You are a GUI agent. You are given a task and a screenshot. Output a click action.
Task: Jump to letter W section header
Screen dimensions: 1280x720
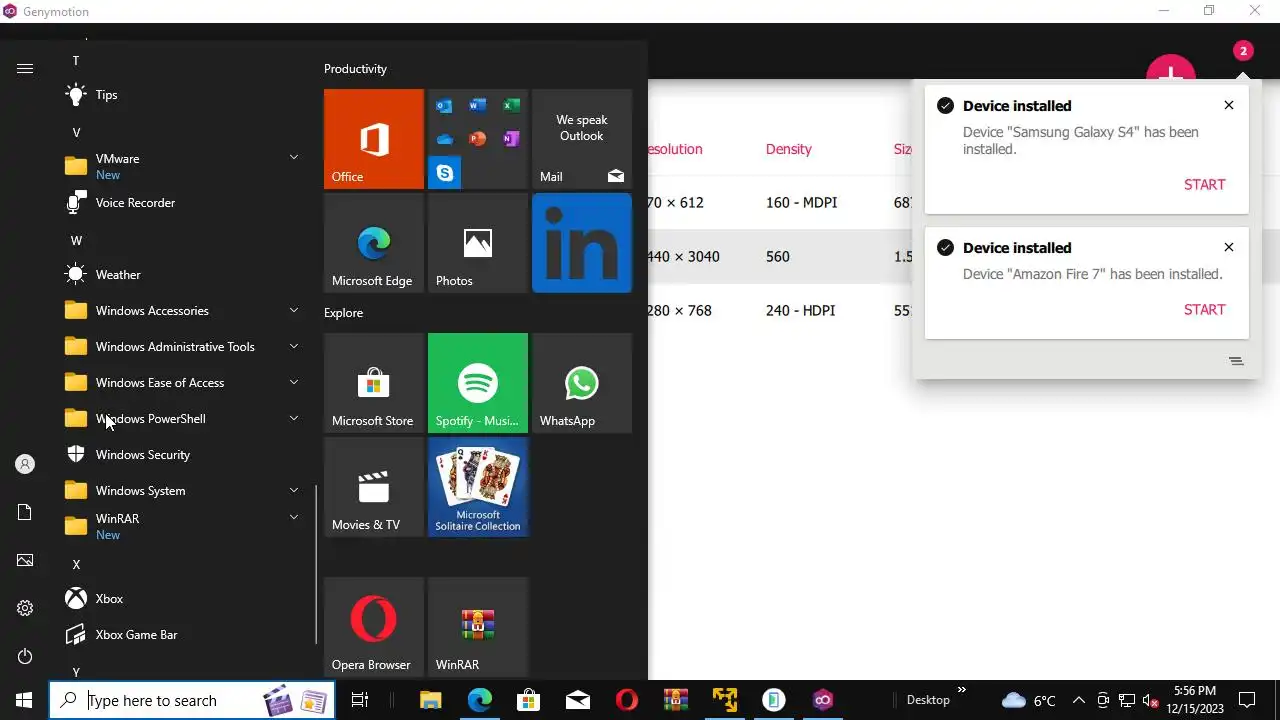pyautogui.click(x=76, y=241)
